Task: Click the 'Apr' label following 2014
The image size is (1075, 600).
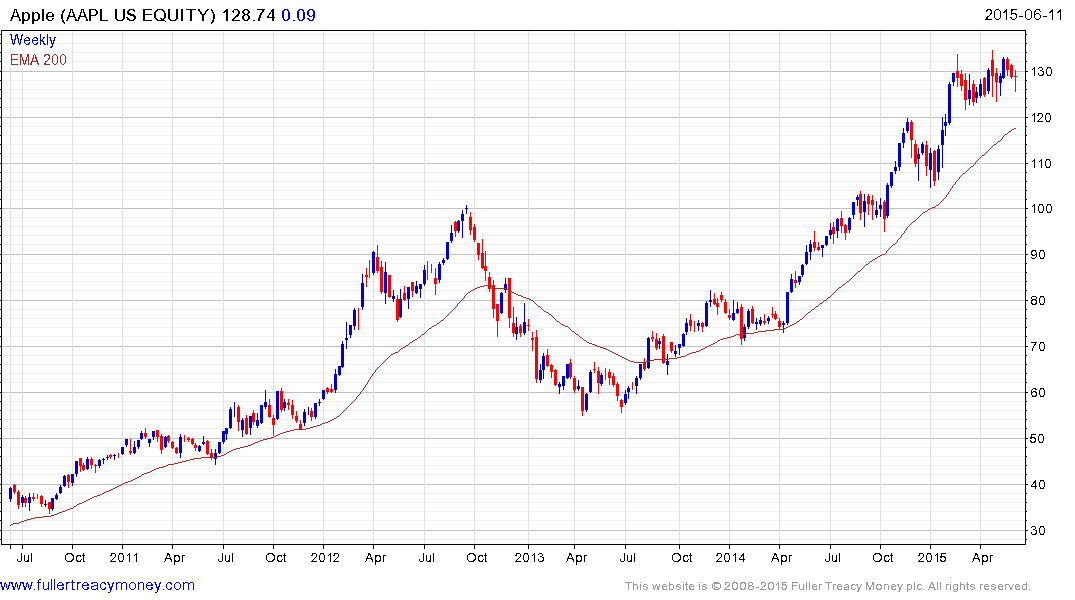Action: pos(782,558)
